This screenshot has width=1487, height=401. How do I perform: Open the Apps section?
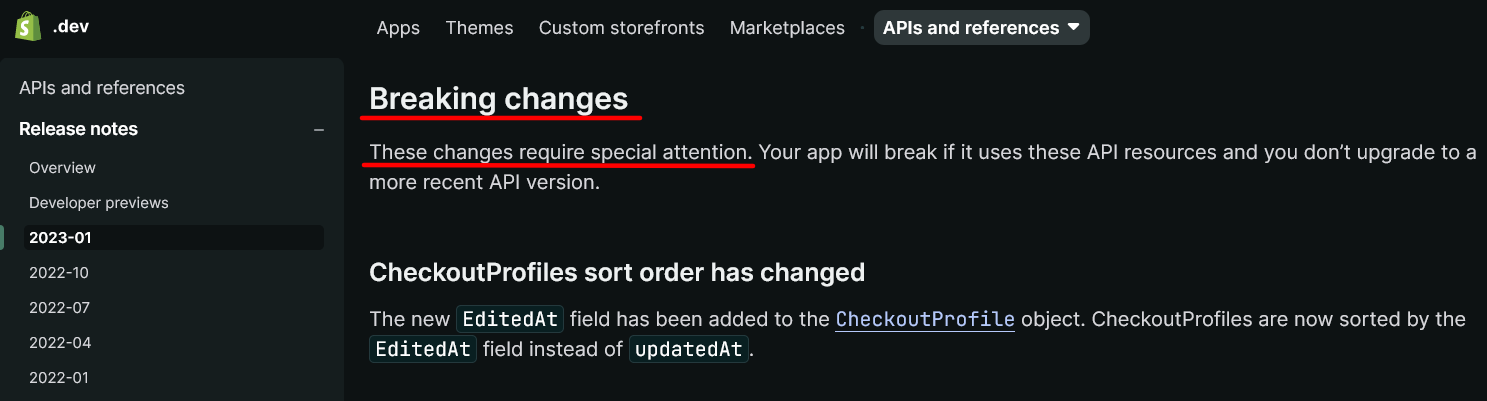pos(398,28)
